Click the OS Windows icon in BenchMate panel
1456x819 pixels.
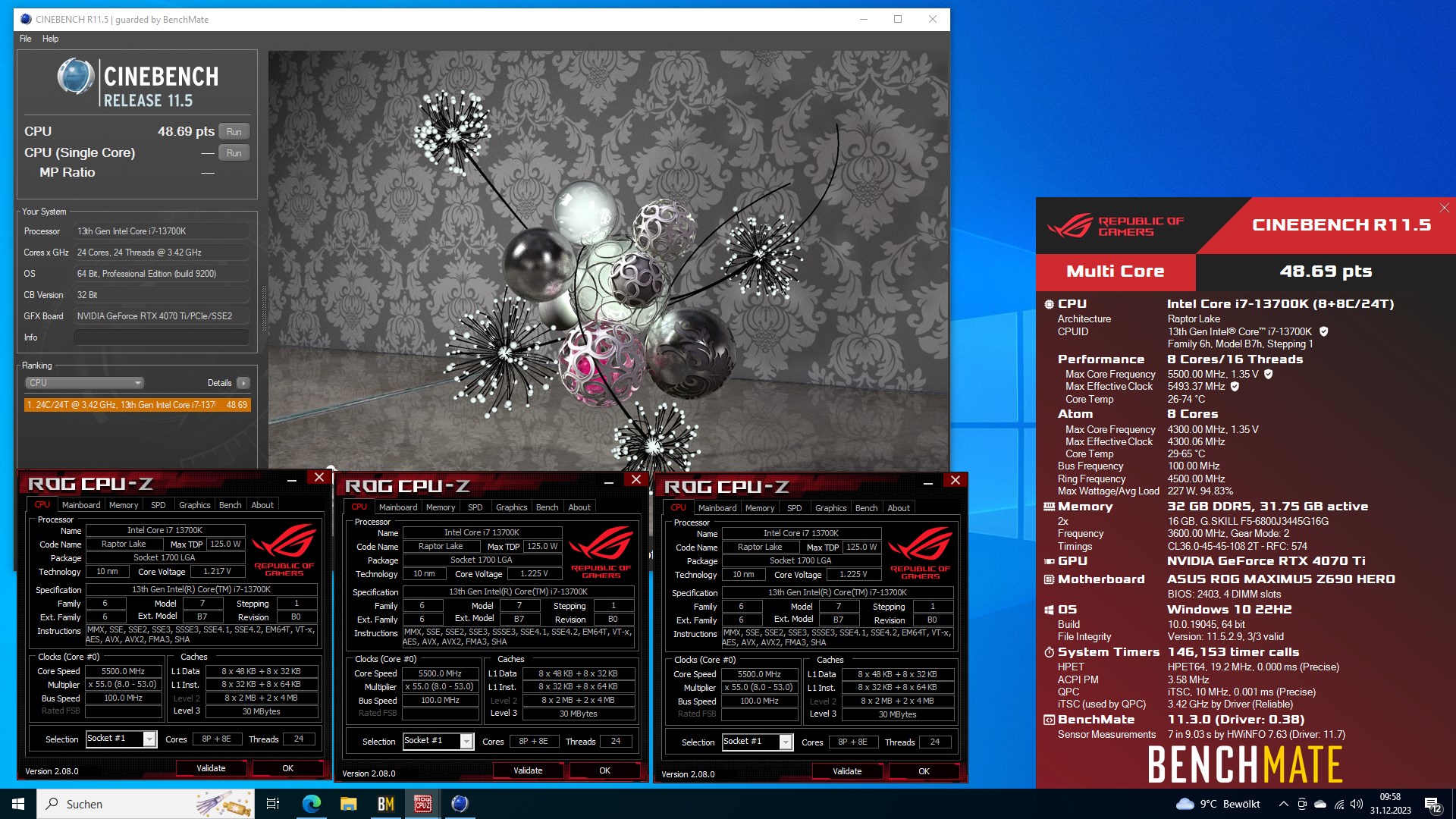point(1050,610)
